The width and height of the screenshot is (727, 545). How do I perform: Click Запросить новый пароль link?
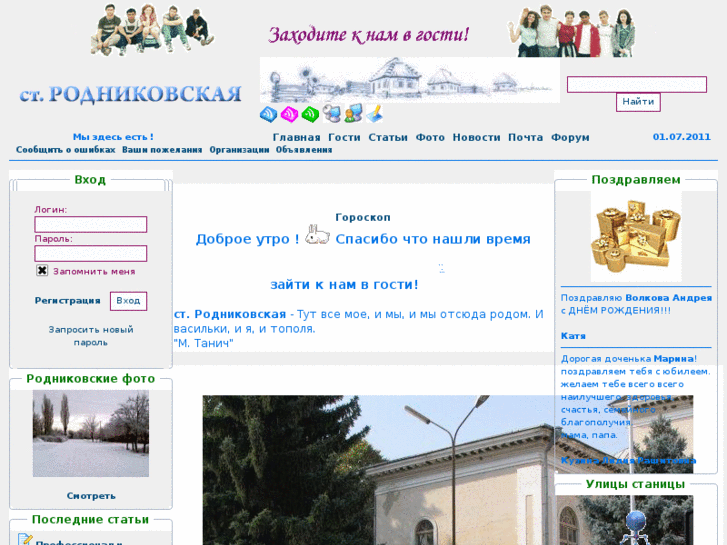[91, 336]
